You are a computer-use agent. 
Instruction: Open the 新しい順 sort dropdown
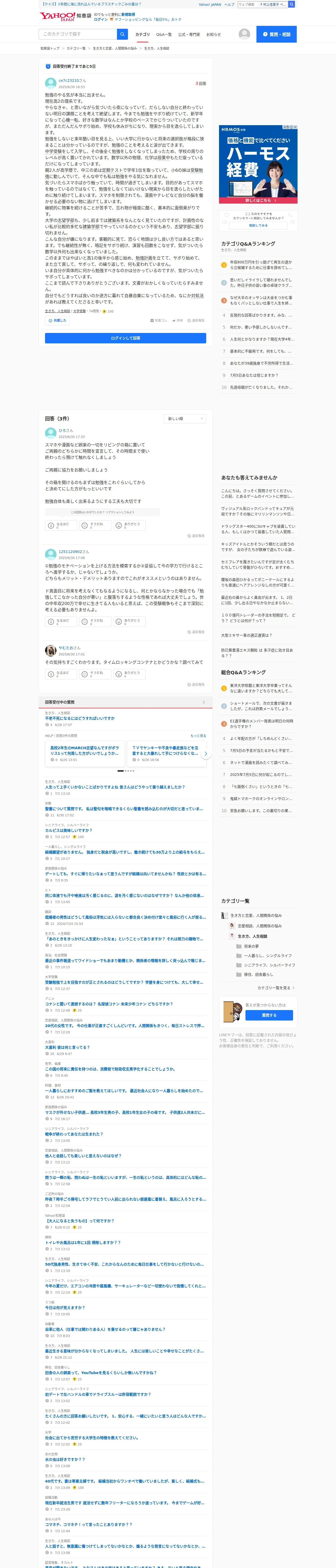click(x=185, y=419)
